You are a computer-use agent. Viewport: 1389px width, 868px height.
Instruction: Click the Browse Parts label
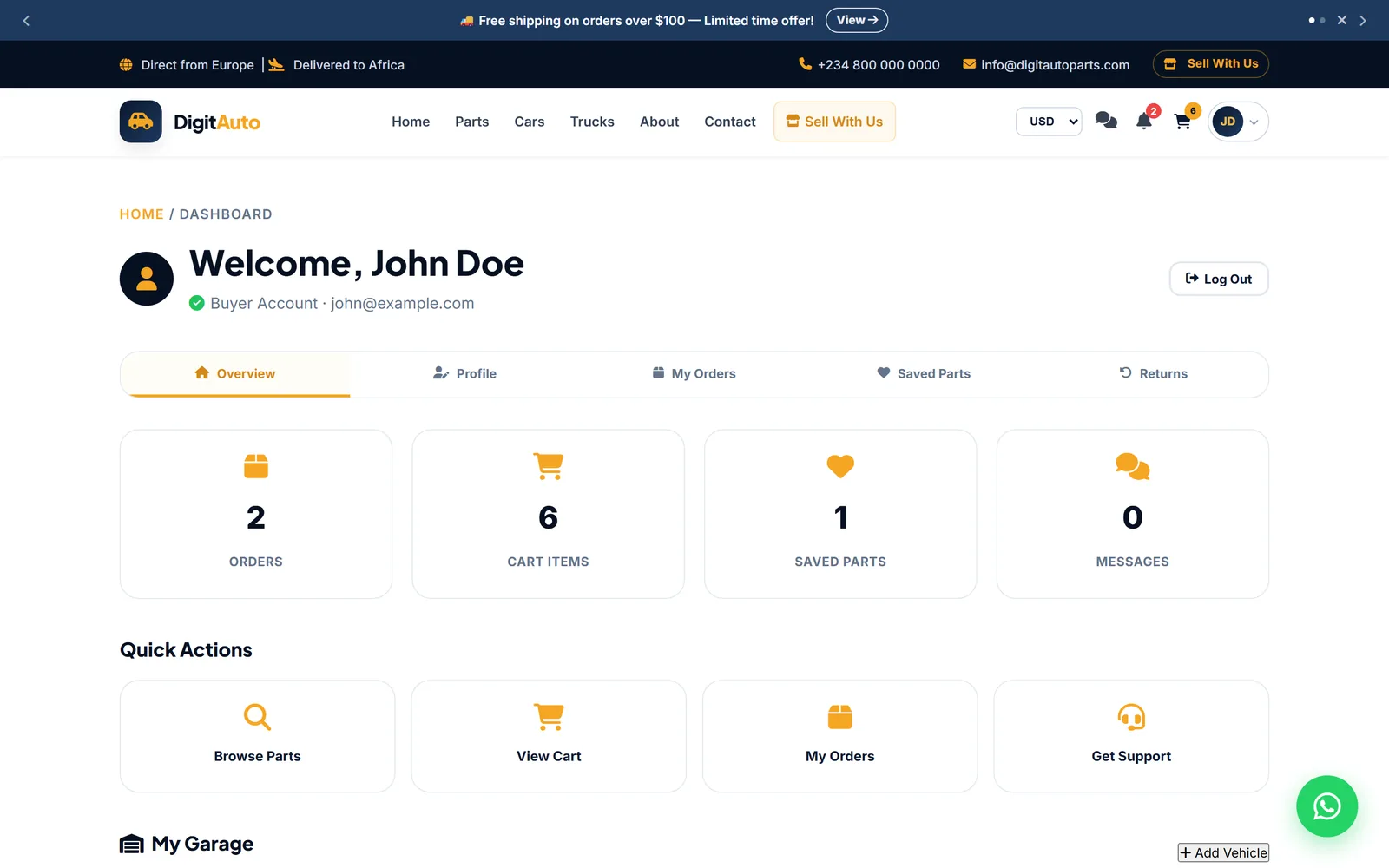pyautogui.click(x=258, y=757)
